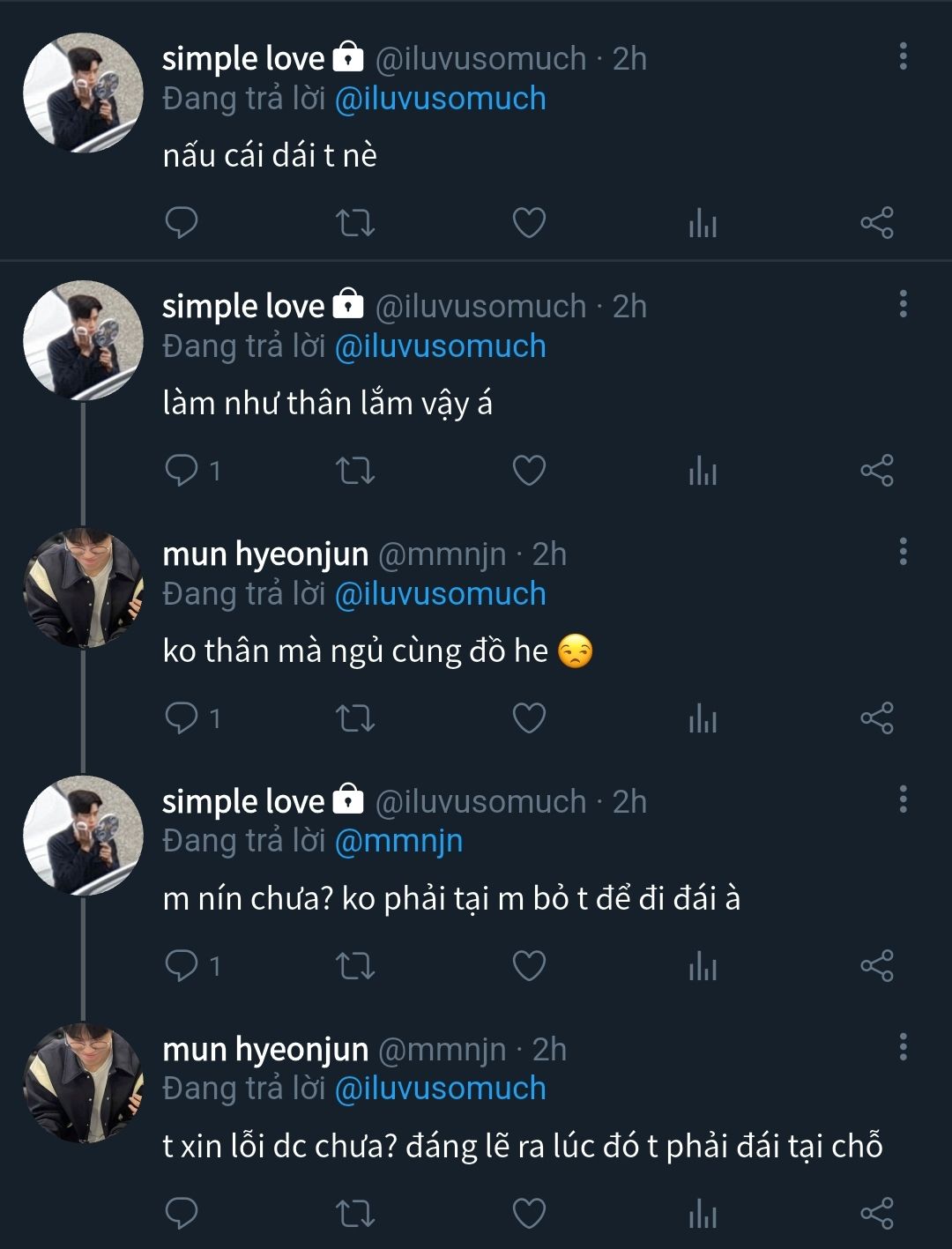The image size is (952, 1249).
Task: Reply to the "nấu cái dái t nè" tweet
Action: point(182,222)
